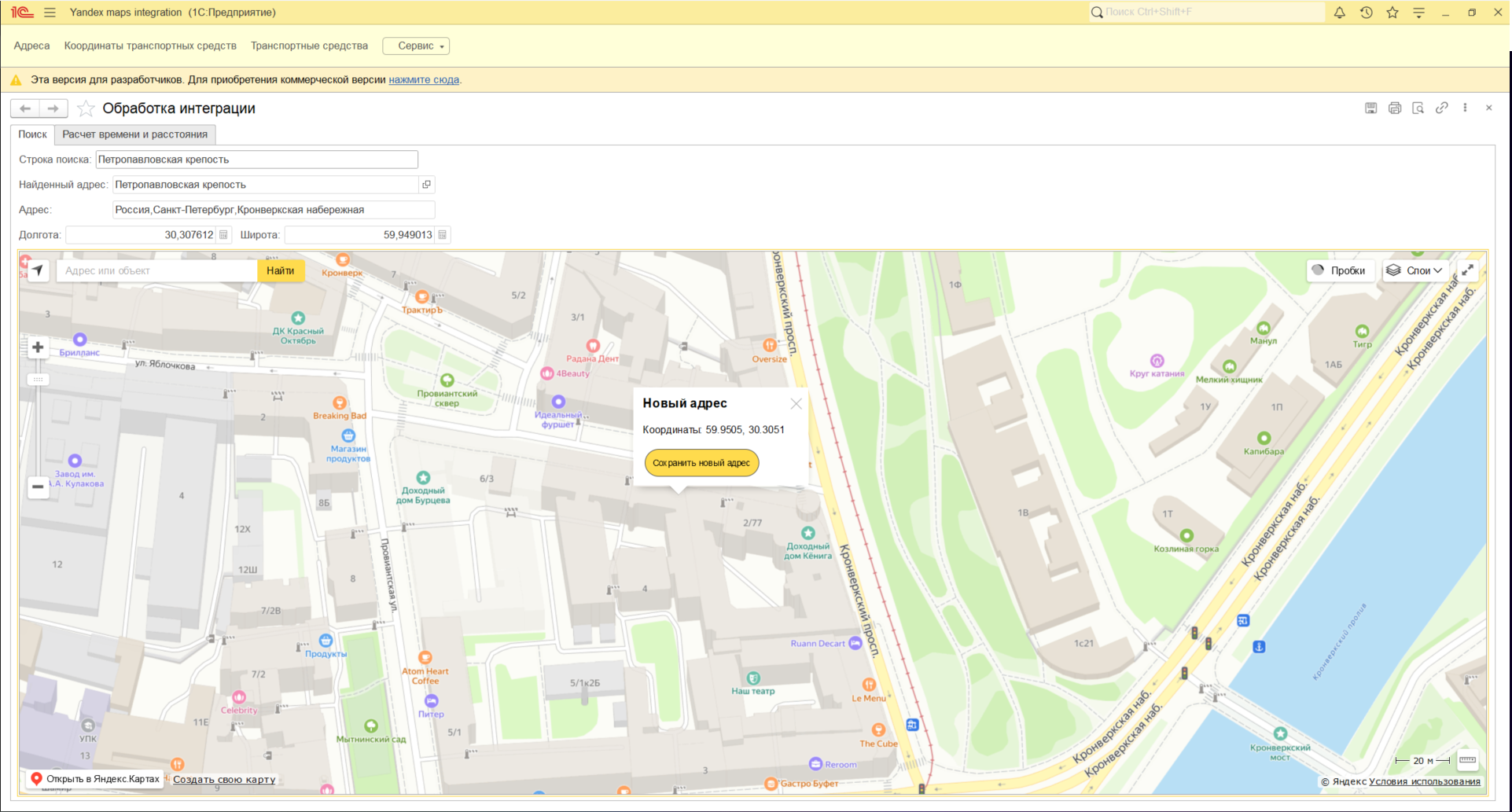Image resolution: width=1512 pixels, height=812 pixels.
Task: Close the Новый адрес balloon
Action: pyautogui.click(x=796, y=403)
